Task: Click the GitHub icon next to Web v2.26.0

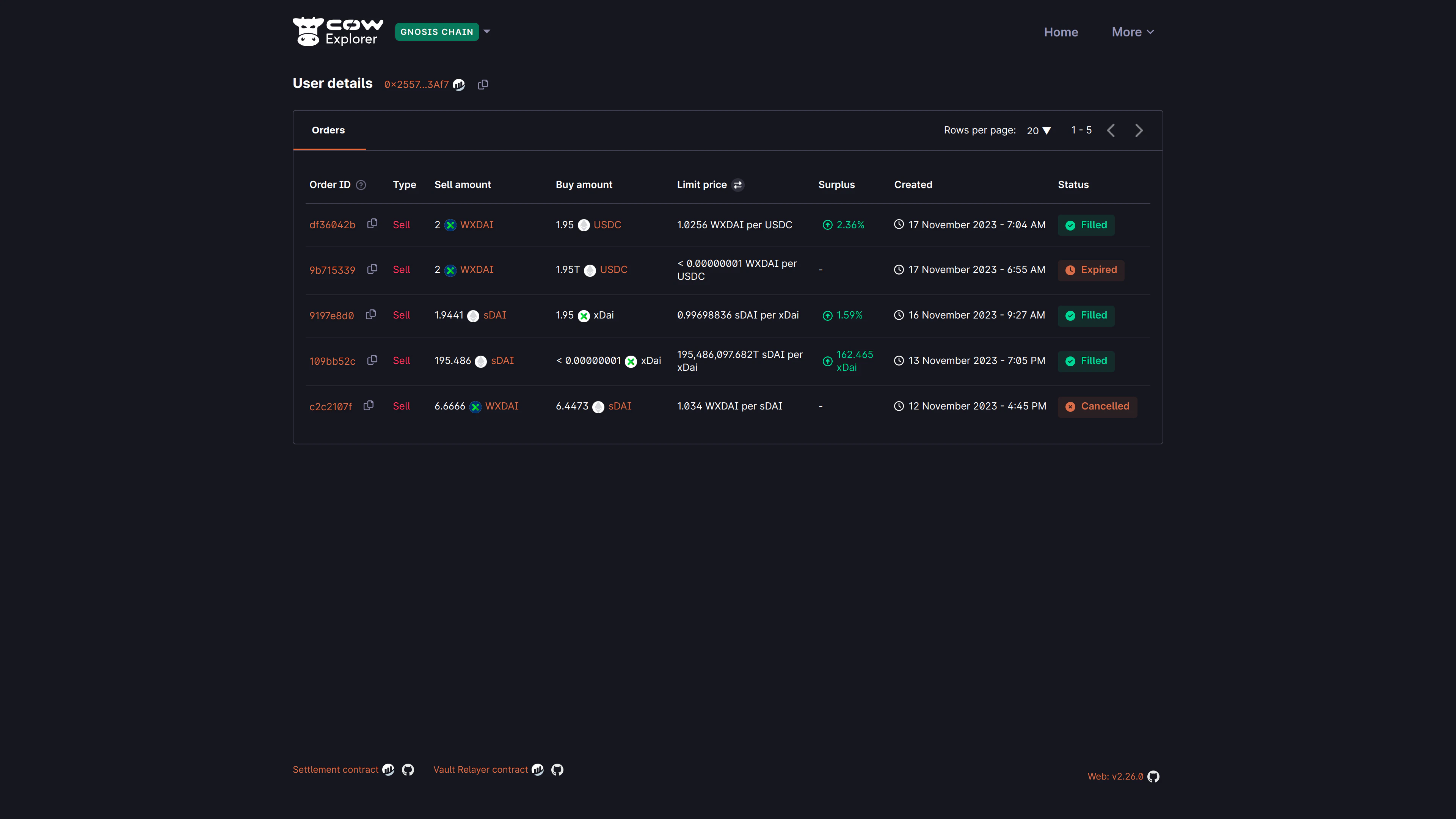Action: coord(1153,777)
